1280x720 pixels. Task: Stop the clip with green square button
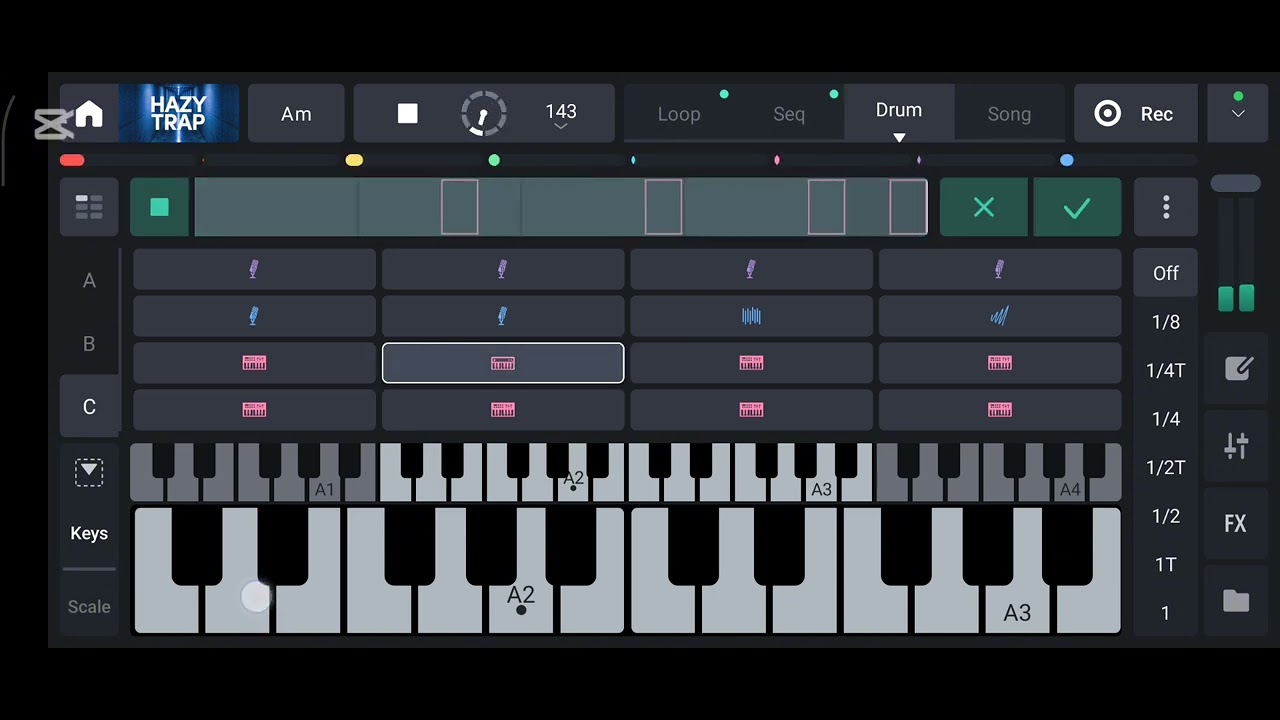160,207
